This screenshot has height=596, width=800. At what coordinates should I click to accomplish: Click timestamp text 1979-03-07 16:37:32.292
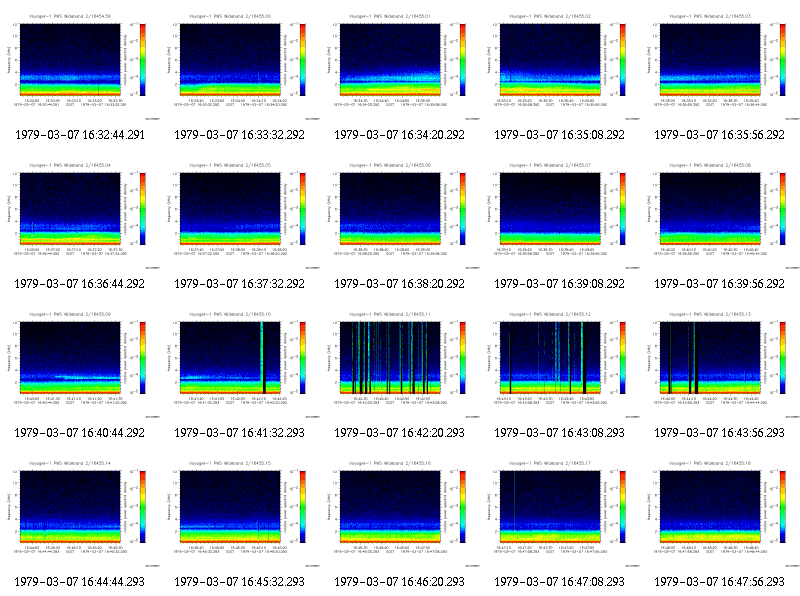[x=239, y=284]
